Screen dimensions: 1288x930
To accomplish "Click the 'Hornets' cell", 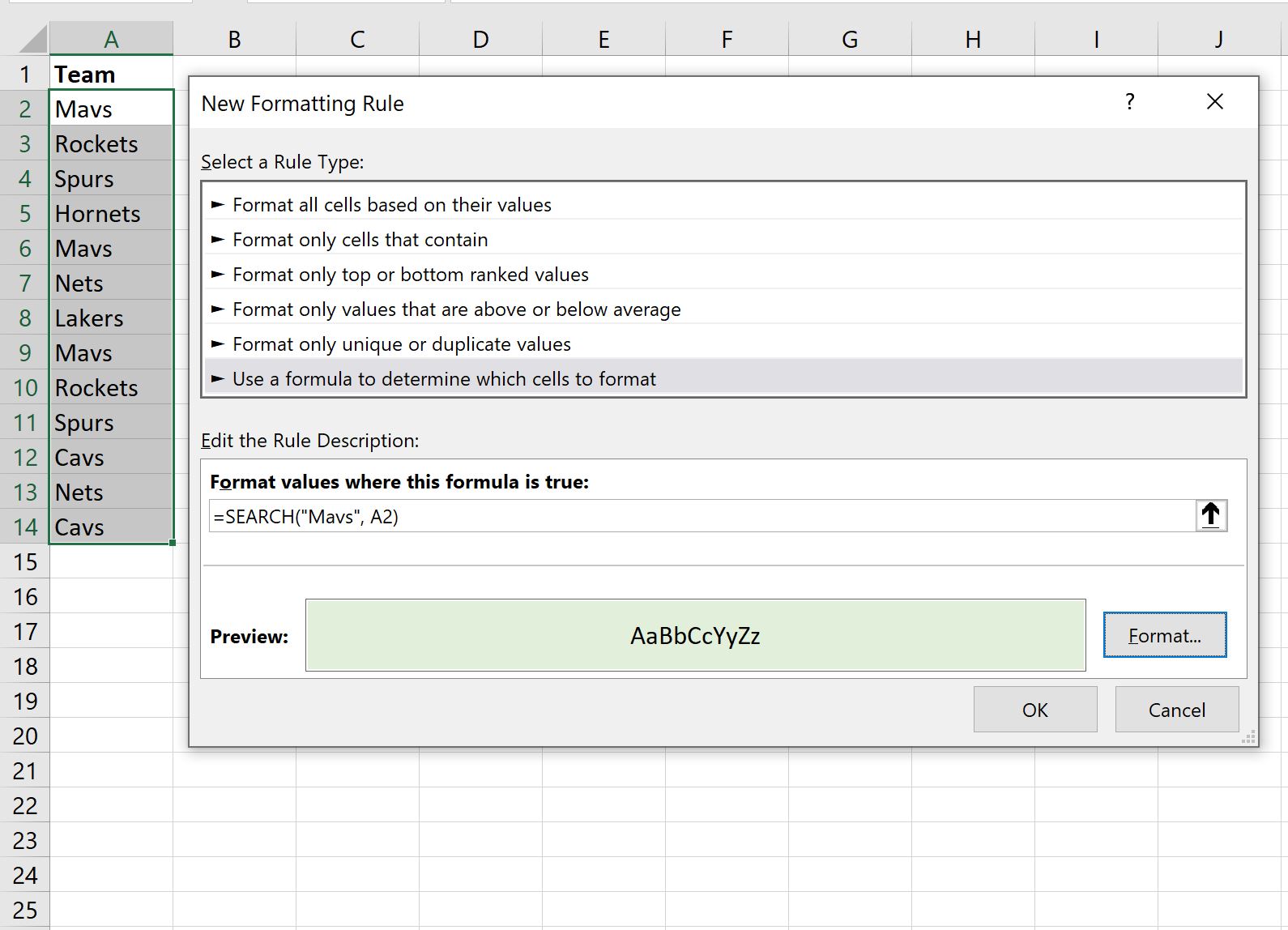I will point(111,213).
